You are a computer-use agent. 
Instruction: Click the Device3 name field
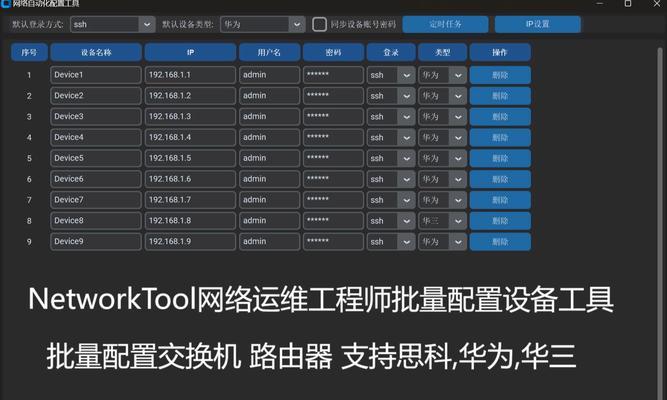point(96,117)
